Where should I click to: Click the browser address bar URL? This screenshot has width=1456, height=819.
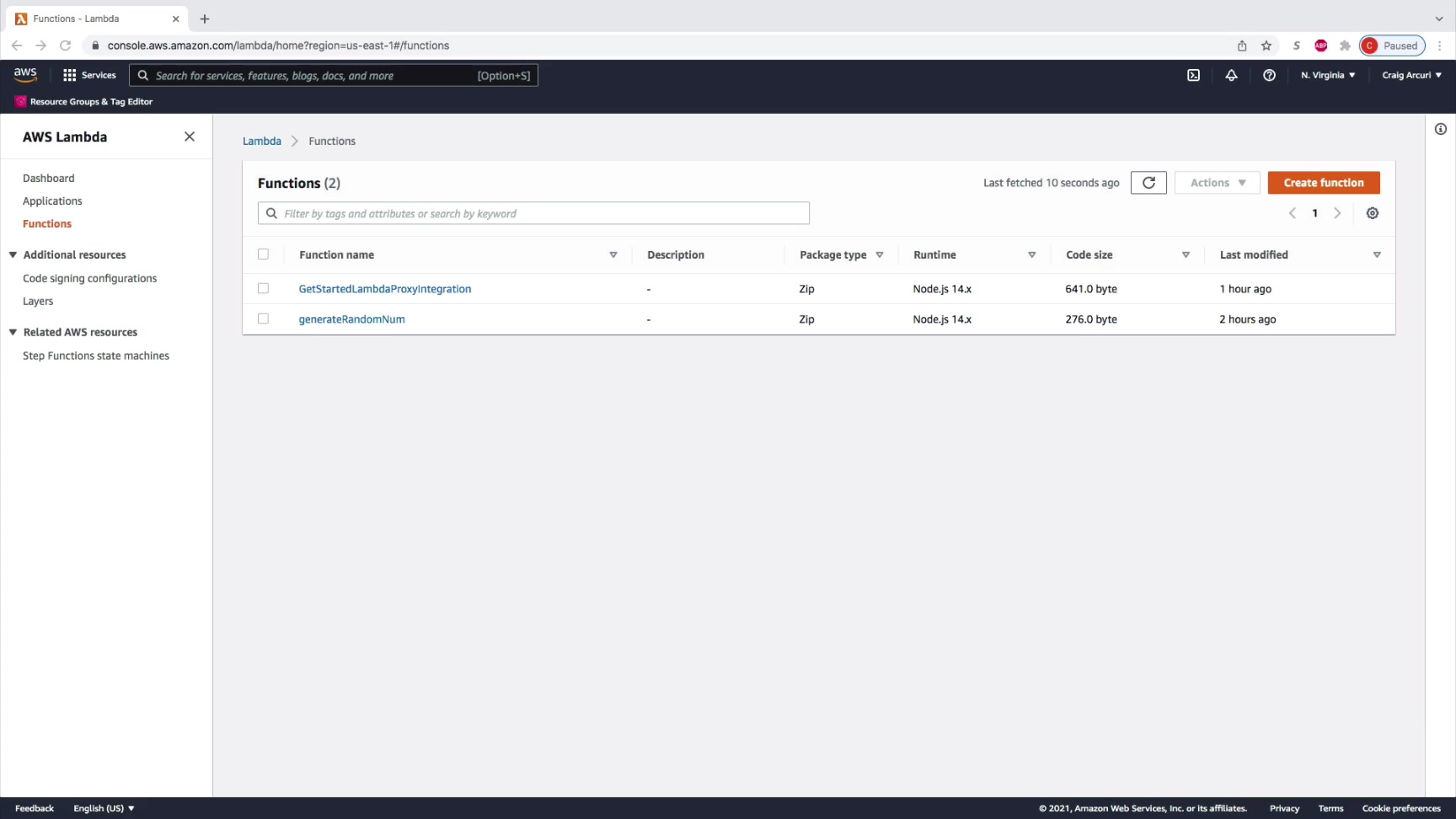278,45
